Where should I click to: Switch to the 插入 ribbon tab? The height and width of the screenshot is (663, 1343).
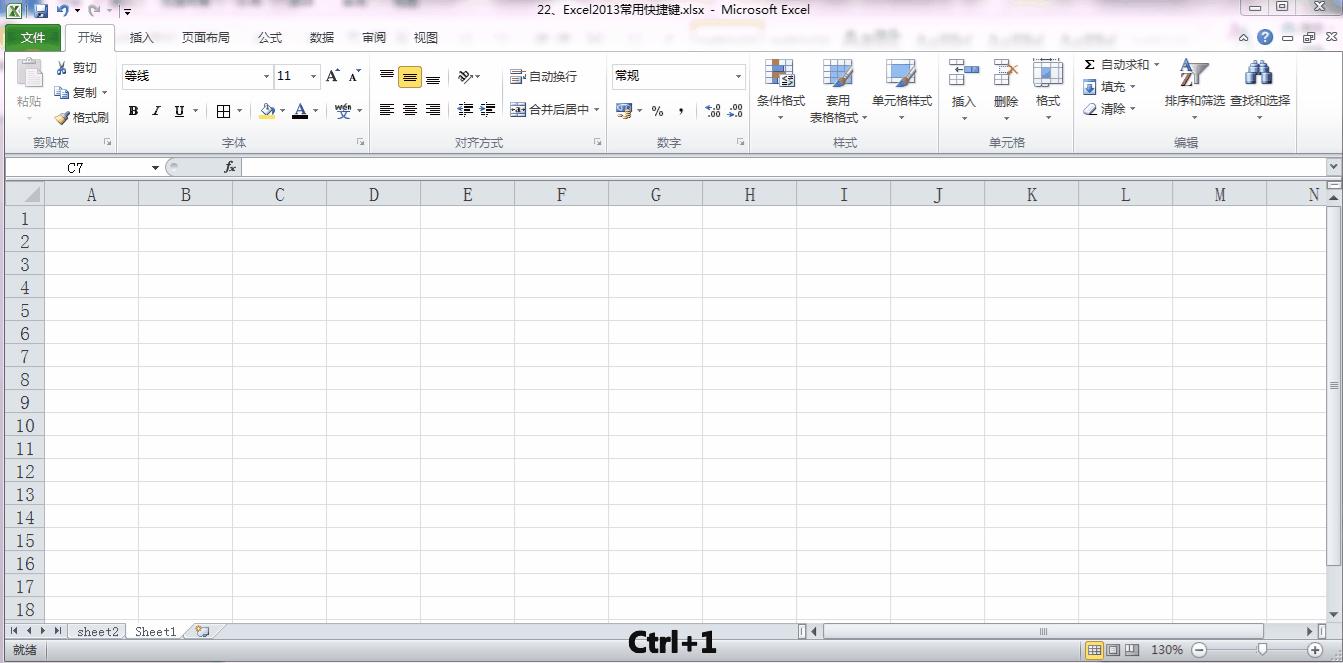point(140,37)
